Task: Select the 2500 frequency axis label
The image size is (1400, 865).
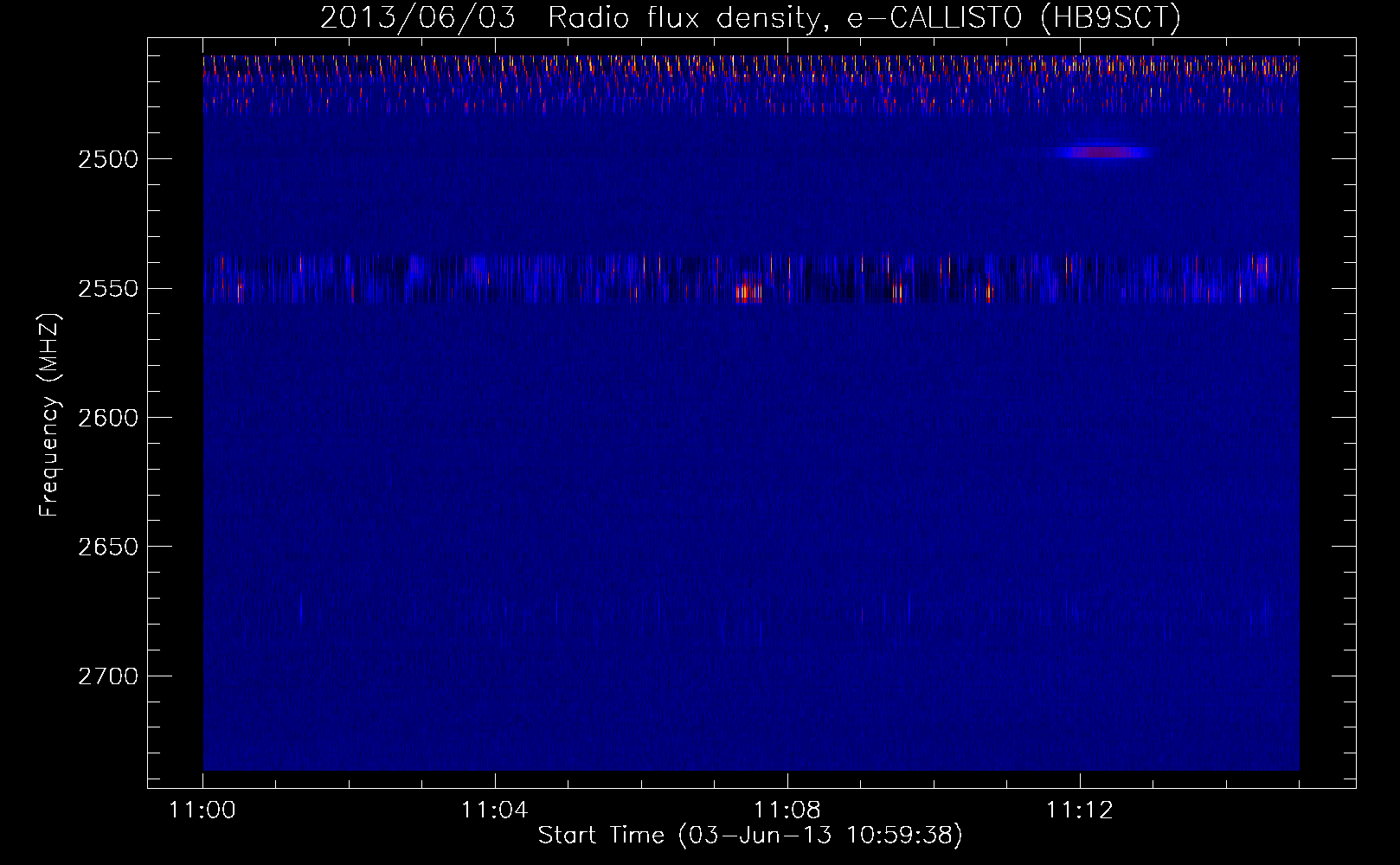Action: click(107, 159)
